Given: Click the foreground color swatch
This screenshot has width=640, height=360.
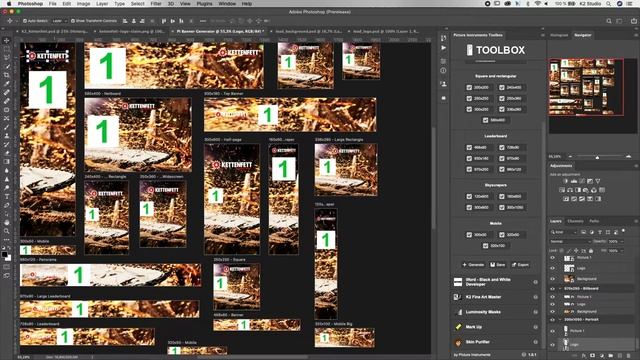Looking at the screenshot, I should [4, 254].
